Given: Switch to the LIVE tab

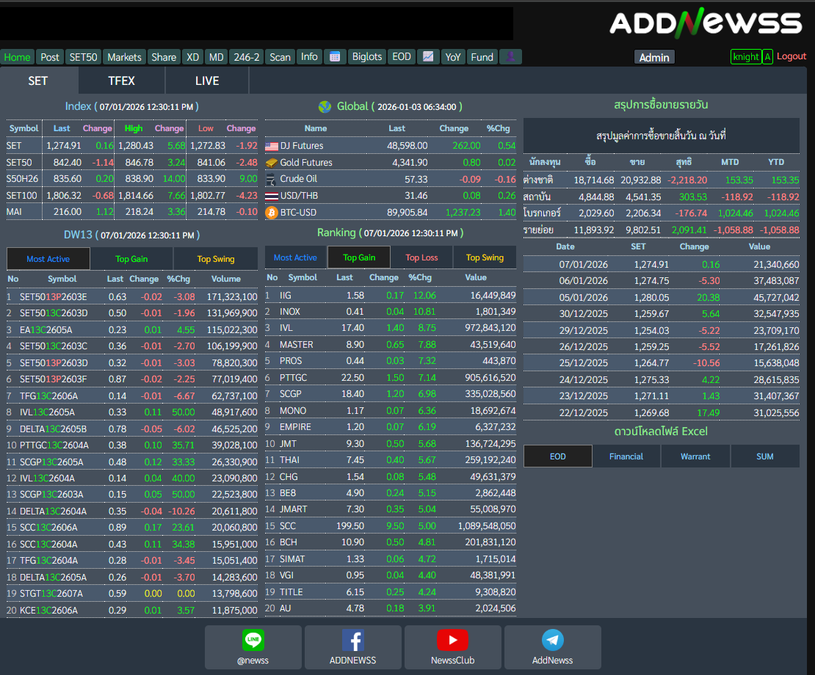Looking at the screenshot, I should [x=207, y=81].
